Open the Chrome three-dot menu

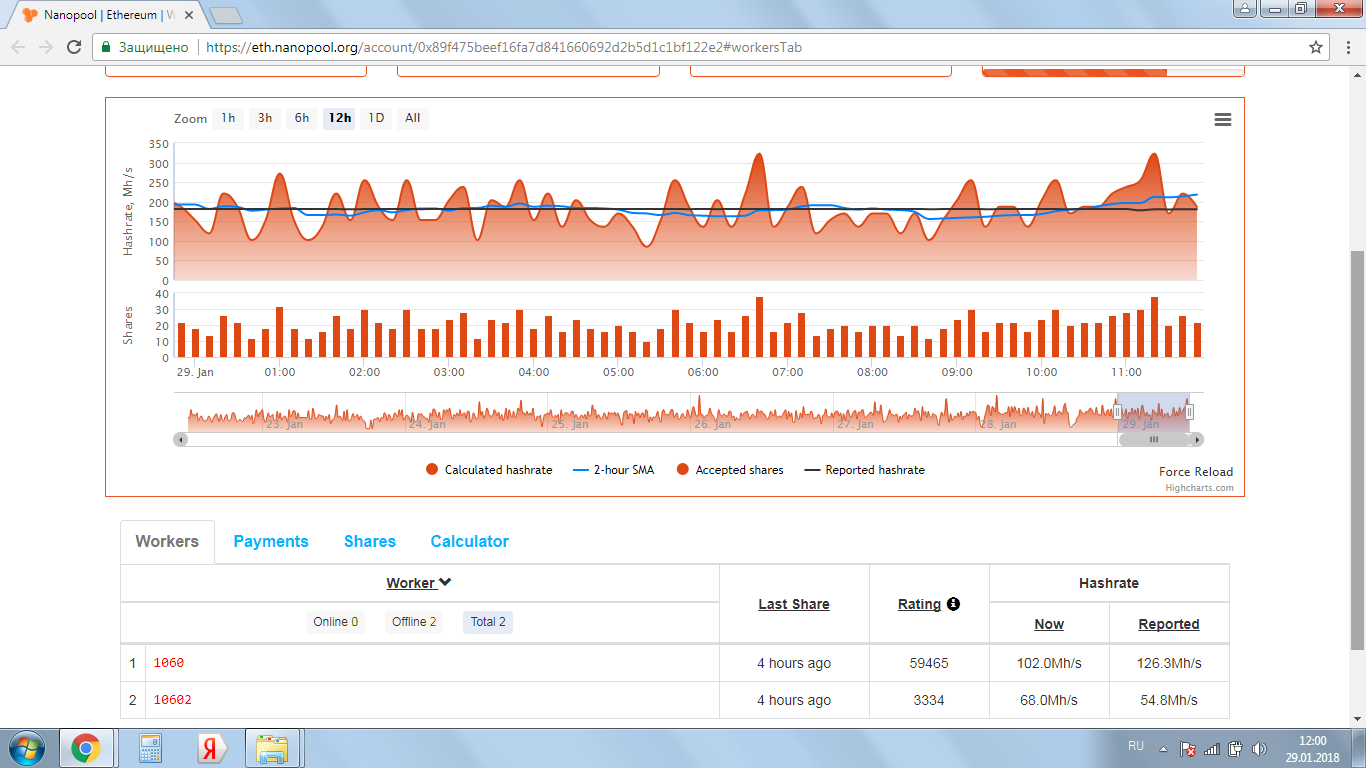point(1346,47)
